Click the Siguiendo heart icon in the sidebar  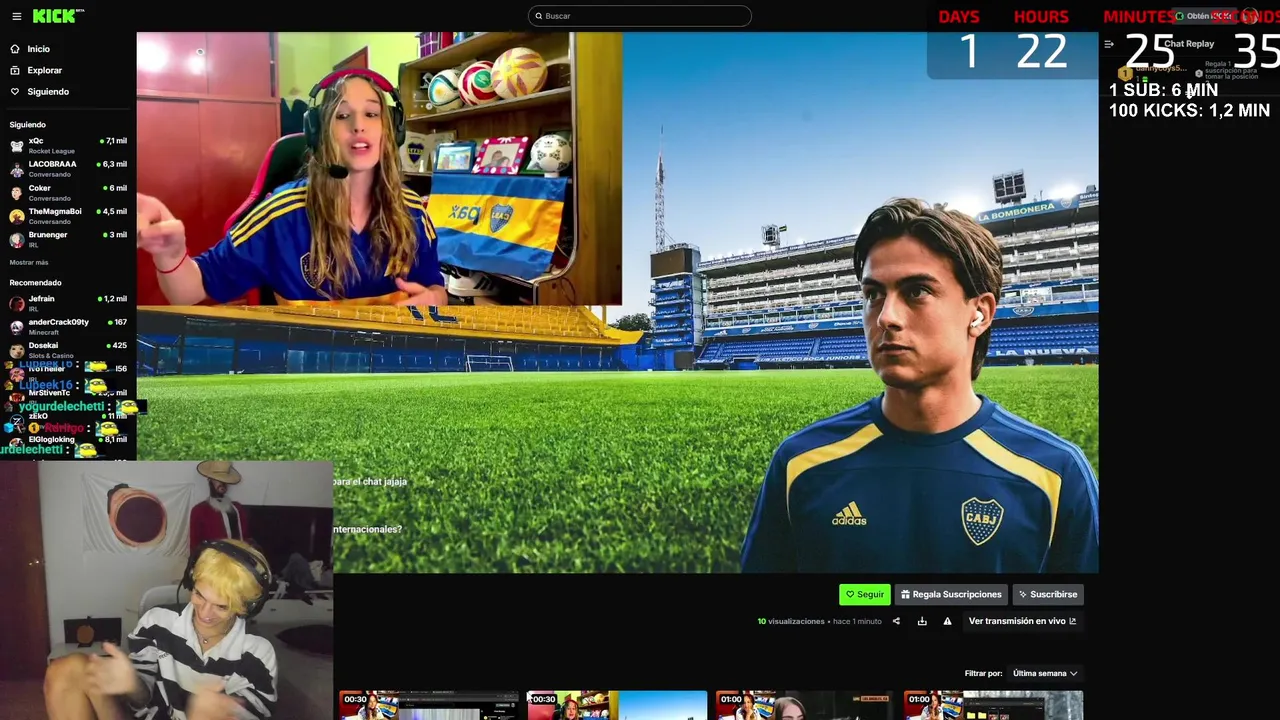(x=15, y=92)
